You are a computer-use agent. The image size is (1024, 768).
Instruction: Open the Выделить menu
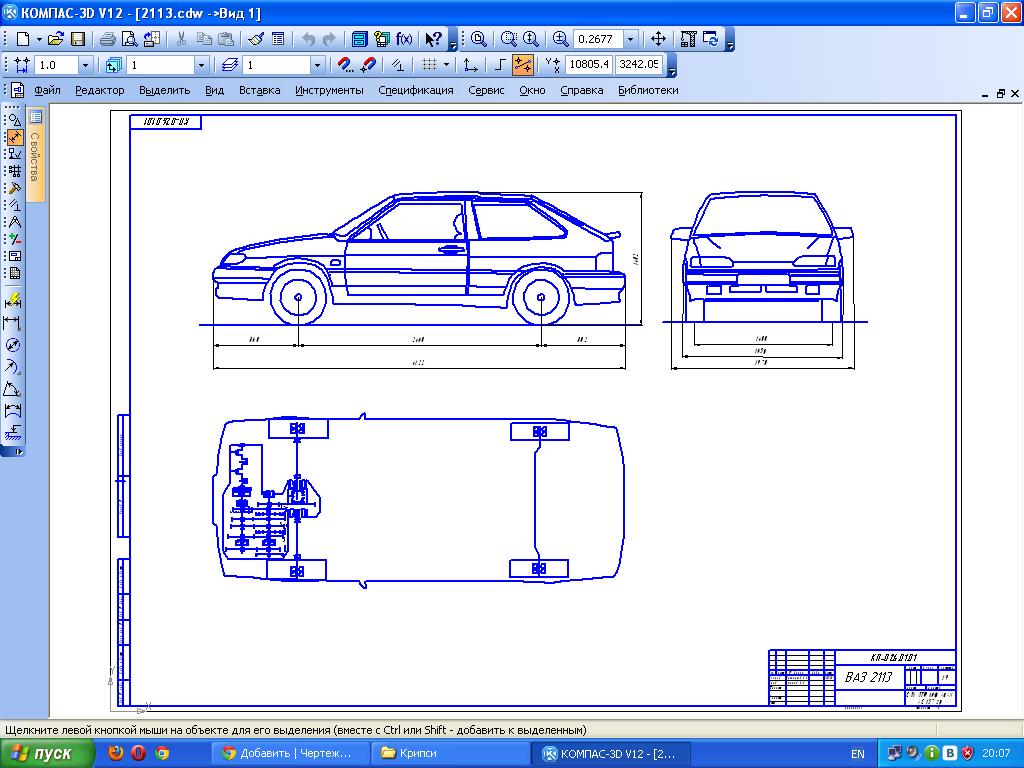pyautogui.click(x=165, y=91)
